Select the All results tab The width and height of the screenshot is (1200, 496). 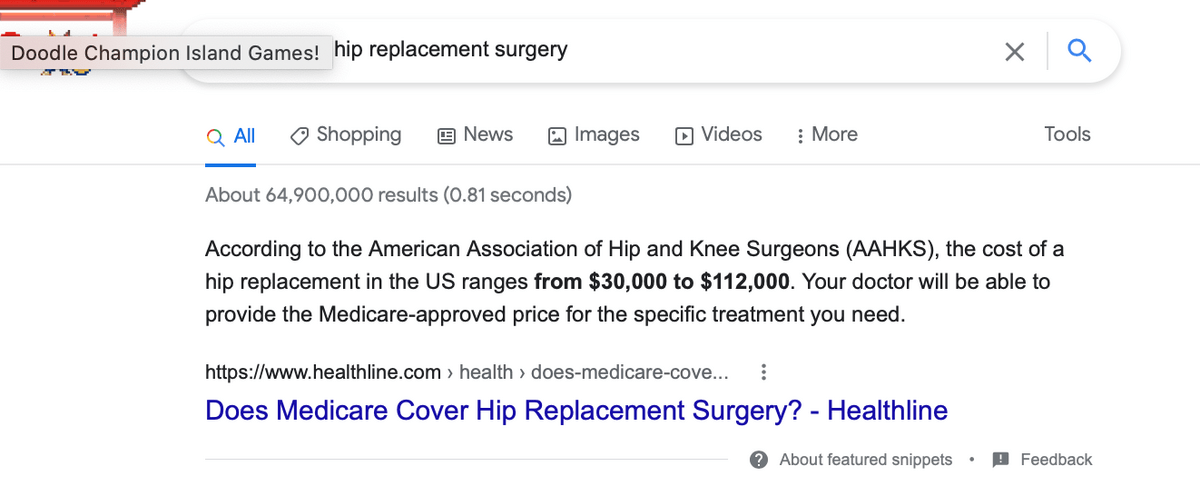point(231,136)
